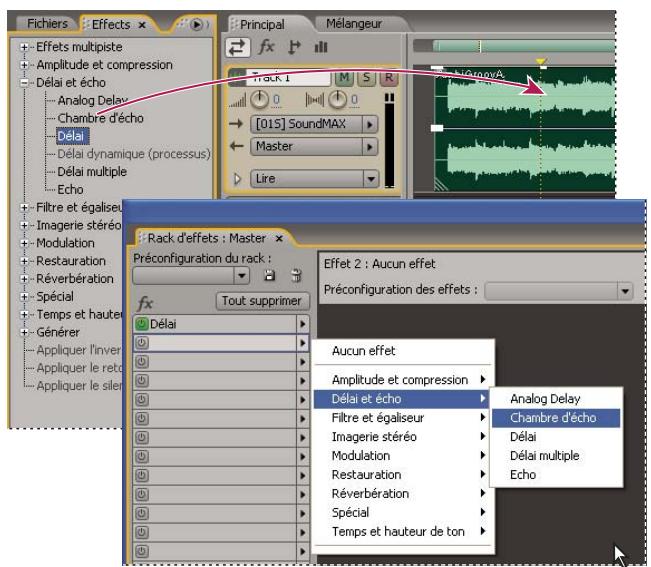Click the volume value 0 field
This screenshot has height=567, width=651.
coord(277,100)
